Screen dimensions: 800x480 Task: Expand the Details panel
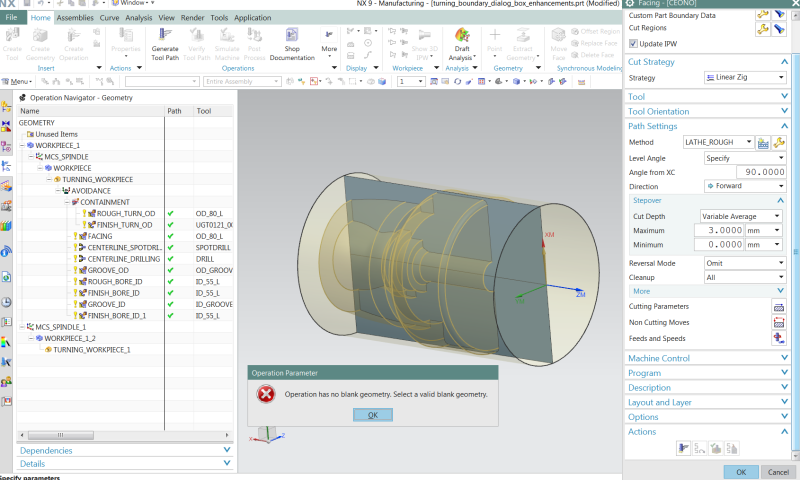[x=125, y=464]
